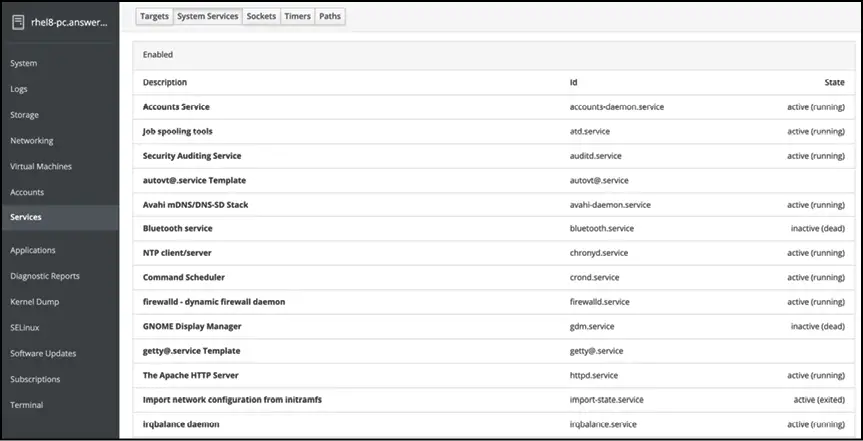Open the Accounts Service row
The height and width of the screenshot is (441, 863).
tap(176, 107)
